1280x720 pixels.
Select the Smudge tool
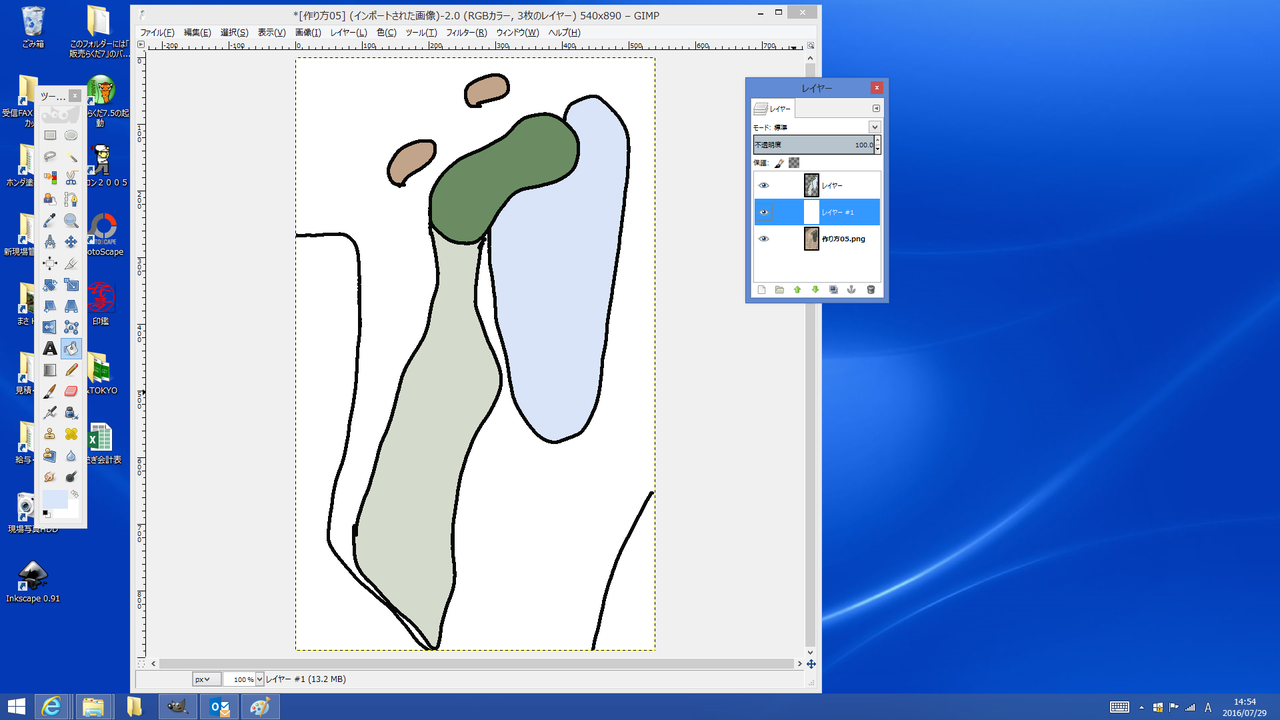pyautogui.click(x=50, y=477)
